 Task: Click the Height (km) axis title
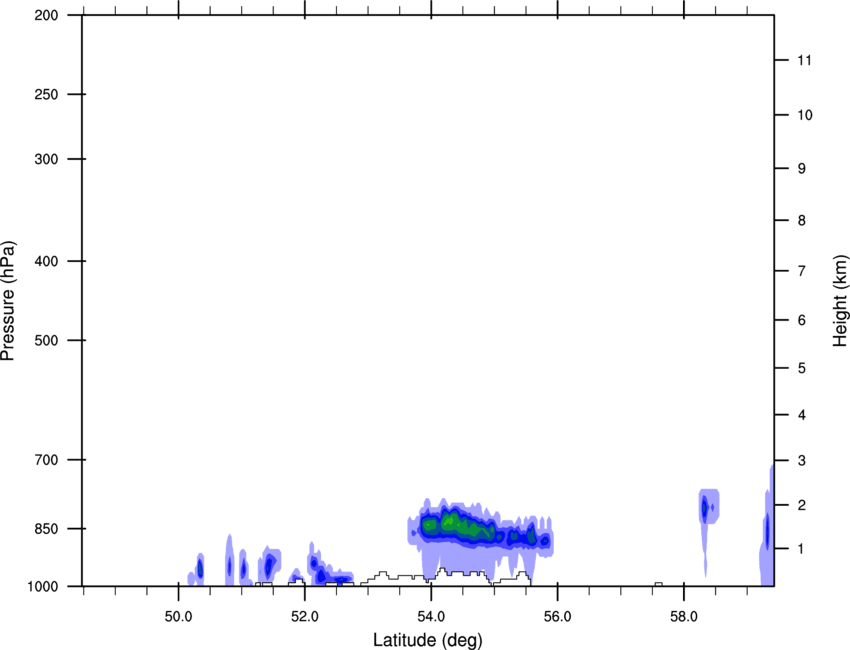pyautogui.click(x=840, y=300)
